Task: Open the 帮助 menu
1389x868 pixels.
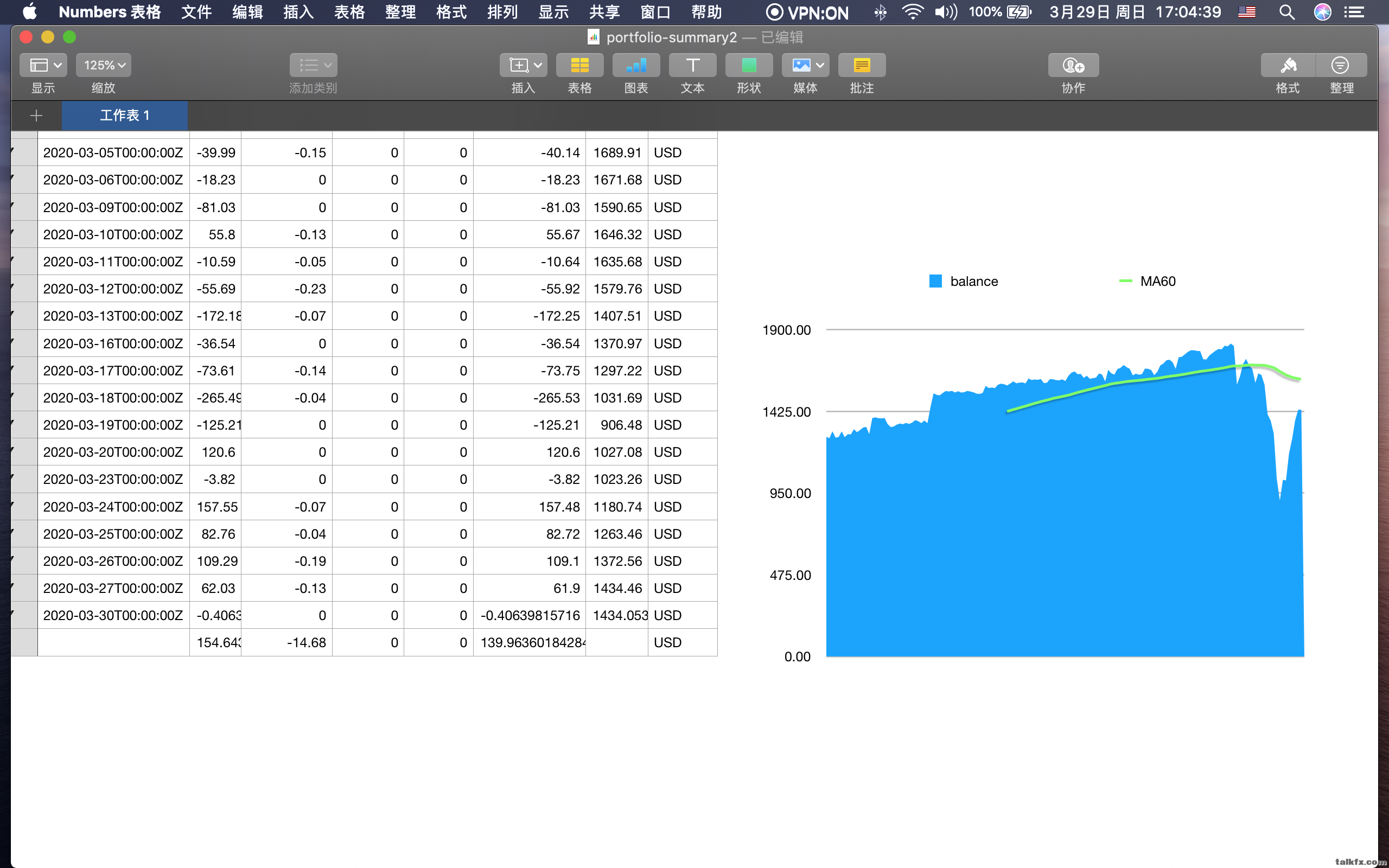Action: click(x=706, y=12)
